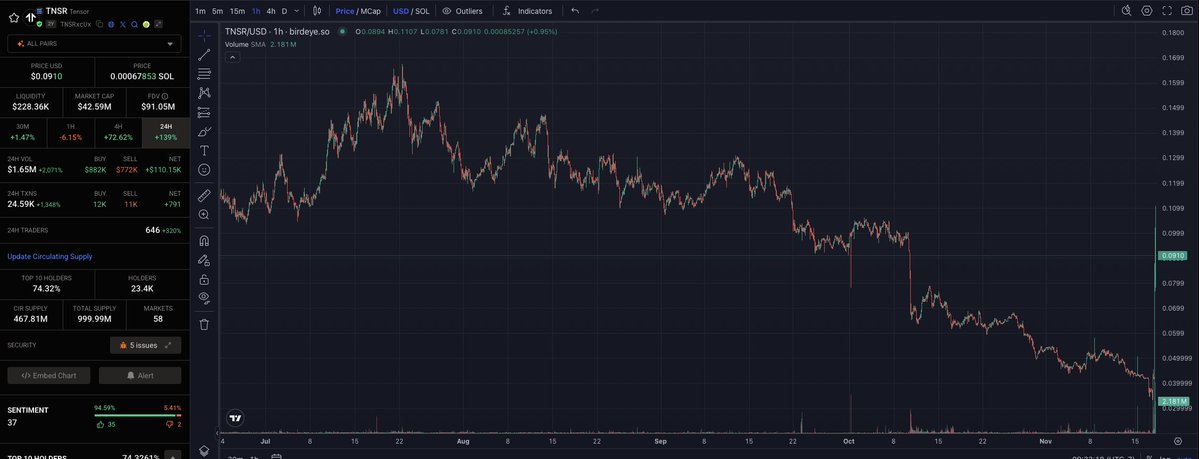
Task: Add TNSR to favorites with star icon
Action: pyautogui.click(x=14, y=18)
